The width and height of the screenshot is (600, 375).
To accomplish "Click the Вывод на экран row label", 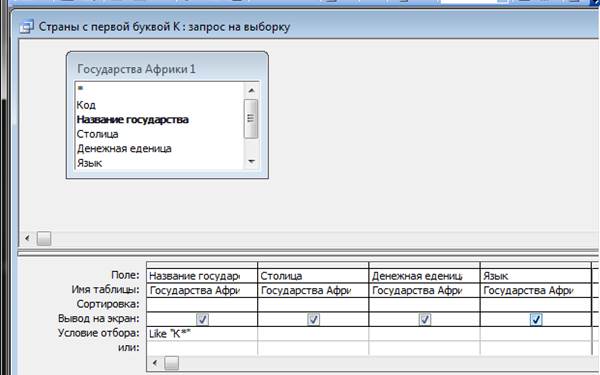I will [99, 318].
